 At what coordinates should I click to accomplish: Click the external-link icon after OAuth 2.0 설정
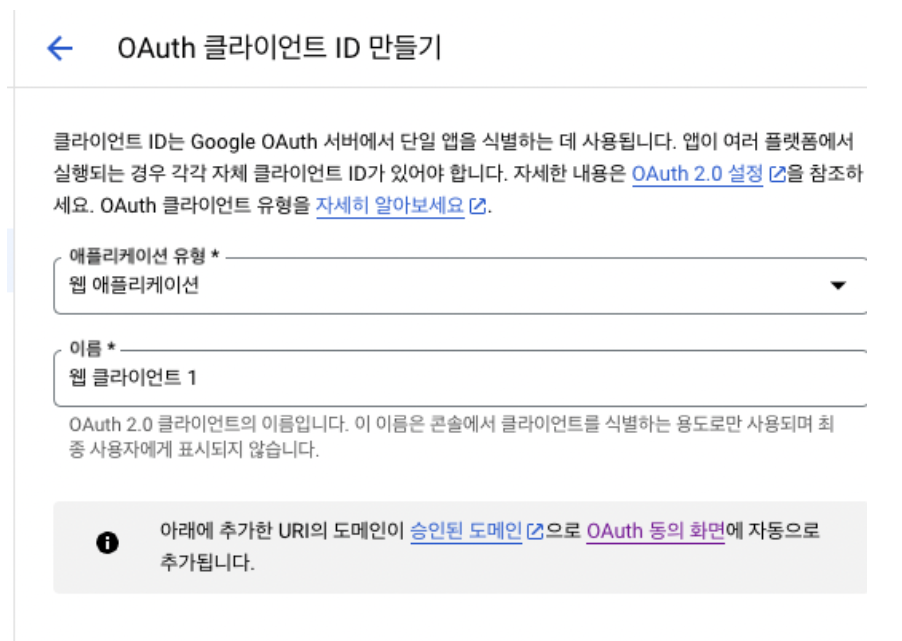pos(777,174)
